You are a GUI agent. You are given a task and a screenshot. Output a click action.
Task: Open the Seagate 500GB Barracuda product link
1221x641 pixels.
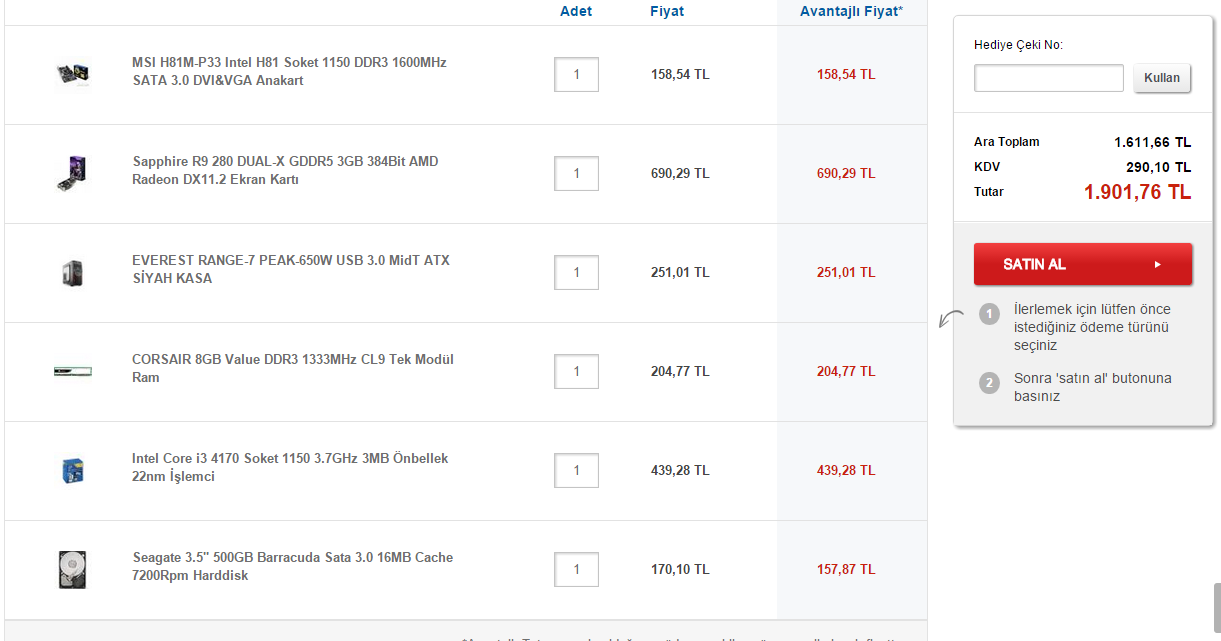click(x=292, y=566)
